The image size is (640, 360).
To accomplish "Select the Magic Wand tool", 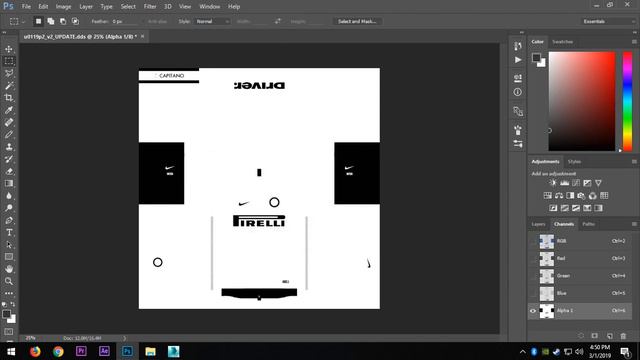I will point(9,86).
